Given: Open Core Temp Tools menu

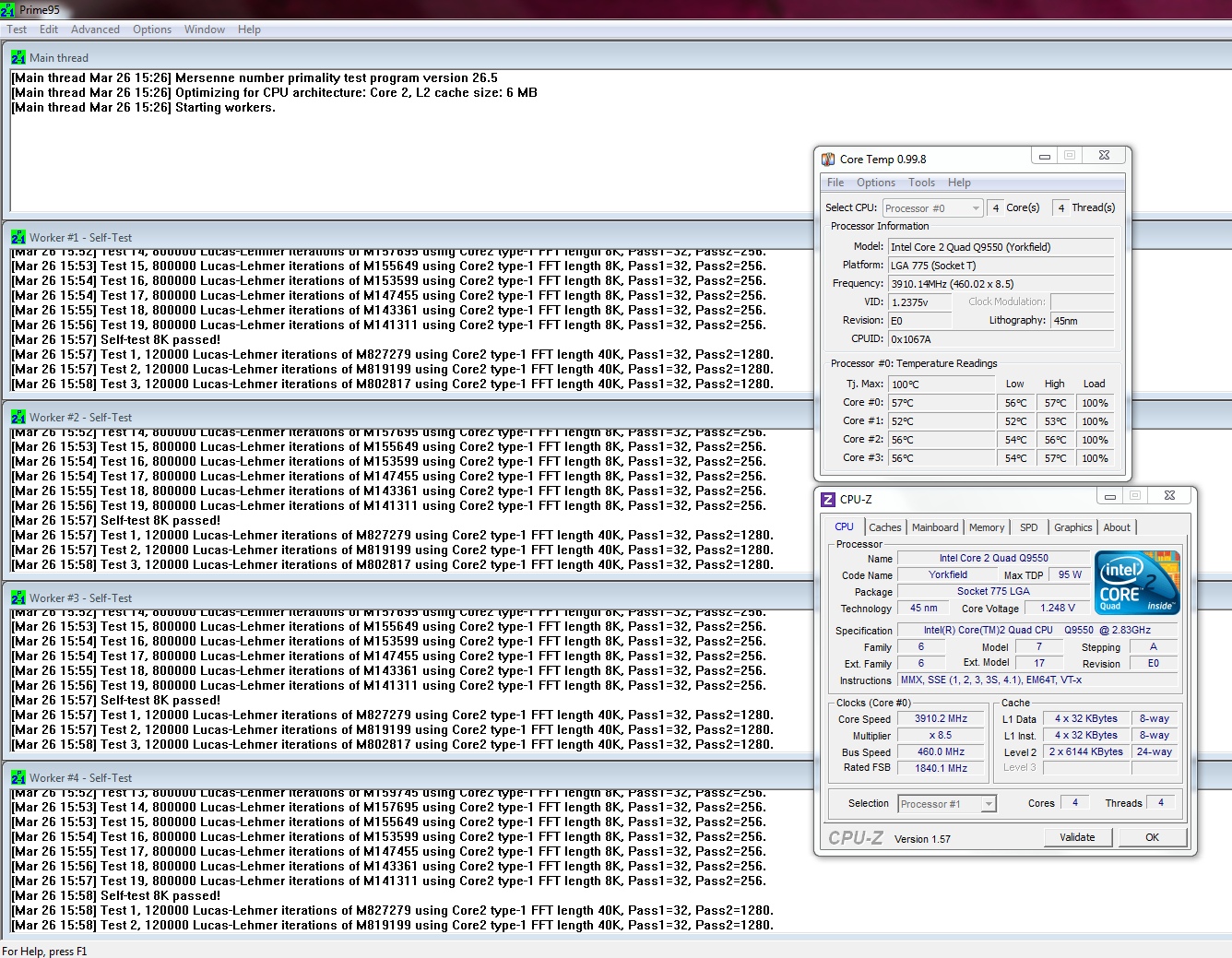Looking at the screenshot, I should pos(921,183).
